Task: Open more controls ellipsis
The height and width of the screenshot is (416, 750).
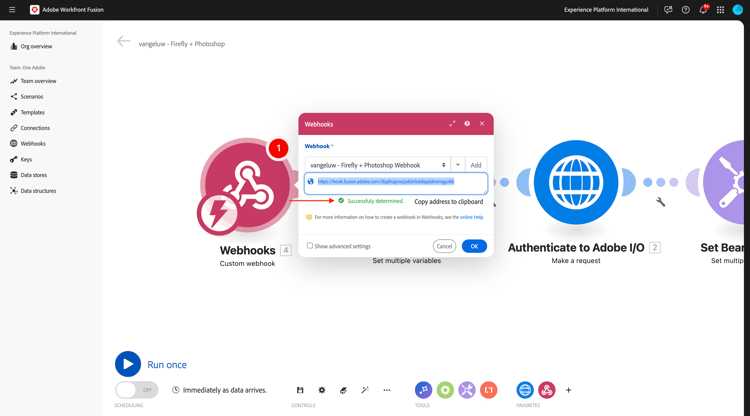Action: (x=386, y=390)
